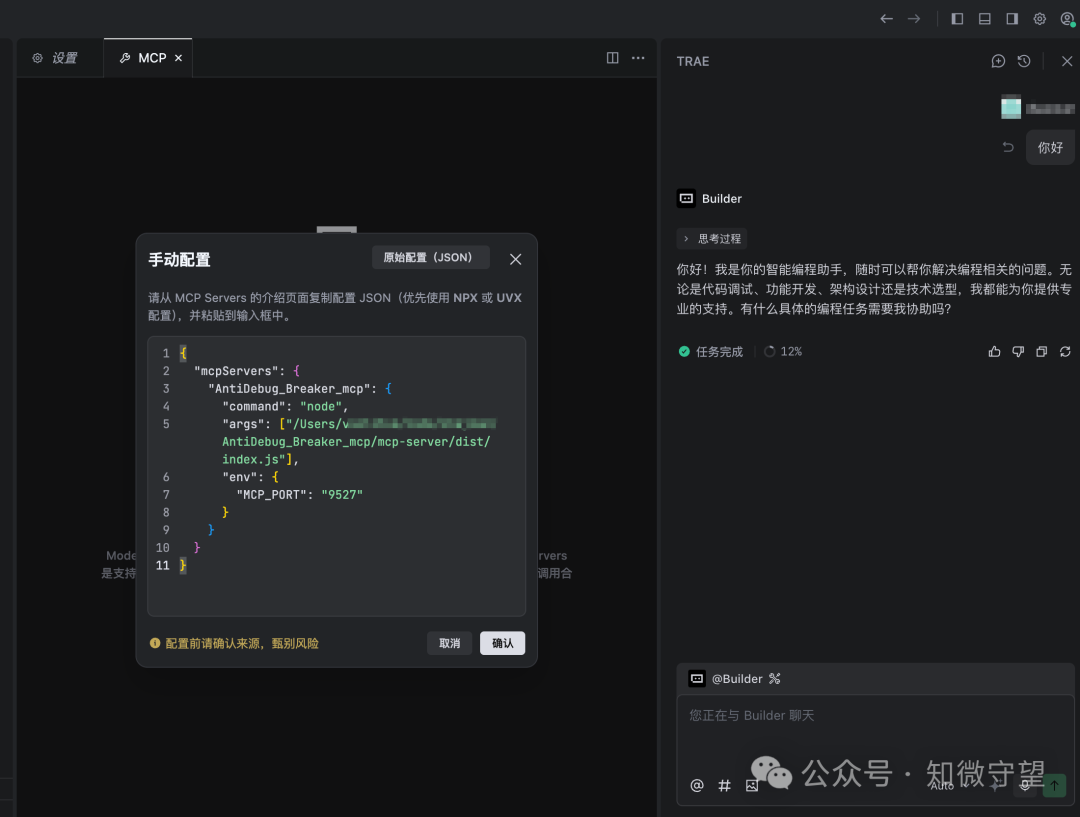Click the "node" value on line 4

[321, 407]
